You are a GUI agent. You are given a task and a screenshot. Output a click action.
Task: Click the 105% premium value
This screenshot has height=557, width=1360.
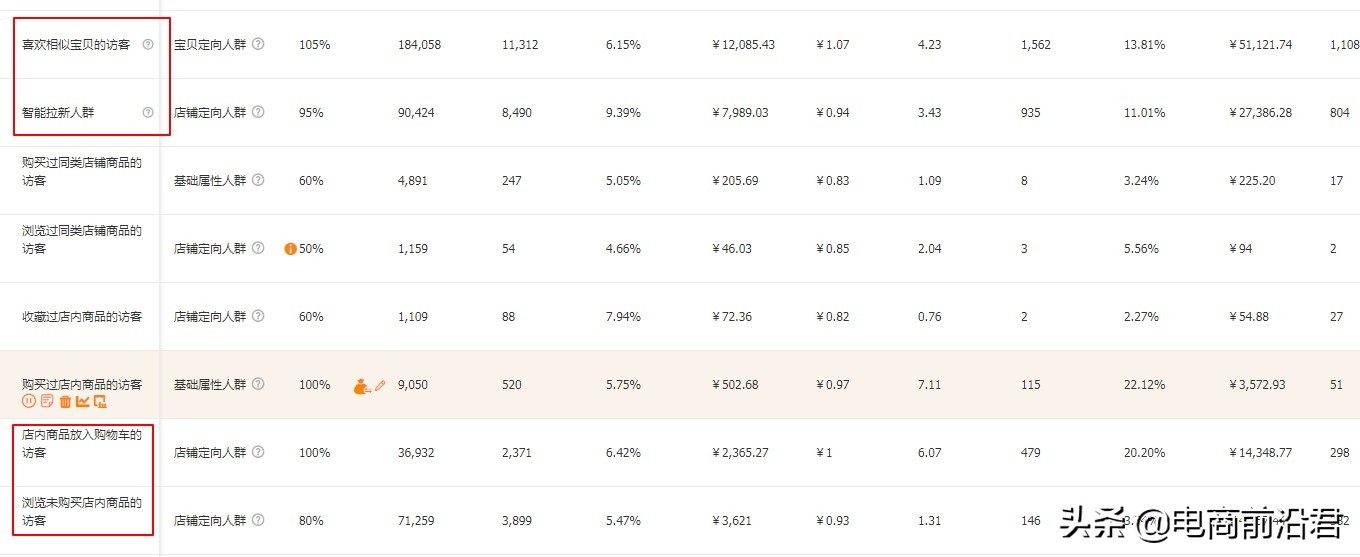(x=314, y=45)
